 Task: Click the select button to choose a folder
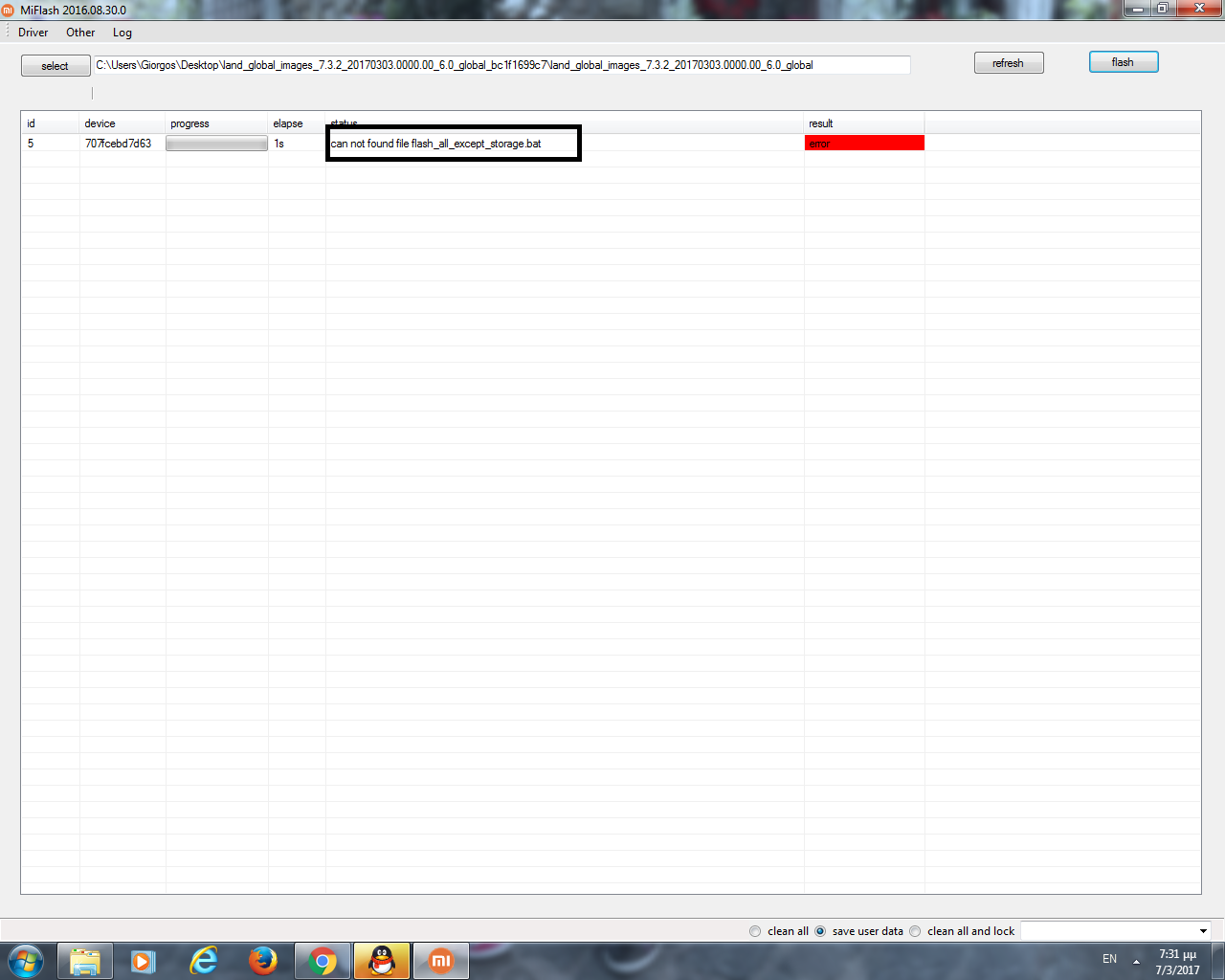[56, 66]
